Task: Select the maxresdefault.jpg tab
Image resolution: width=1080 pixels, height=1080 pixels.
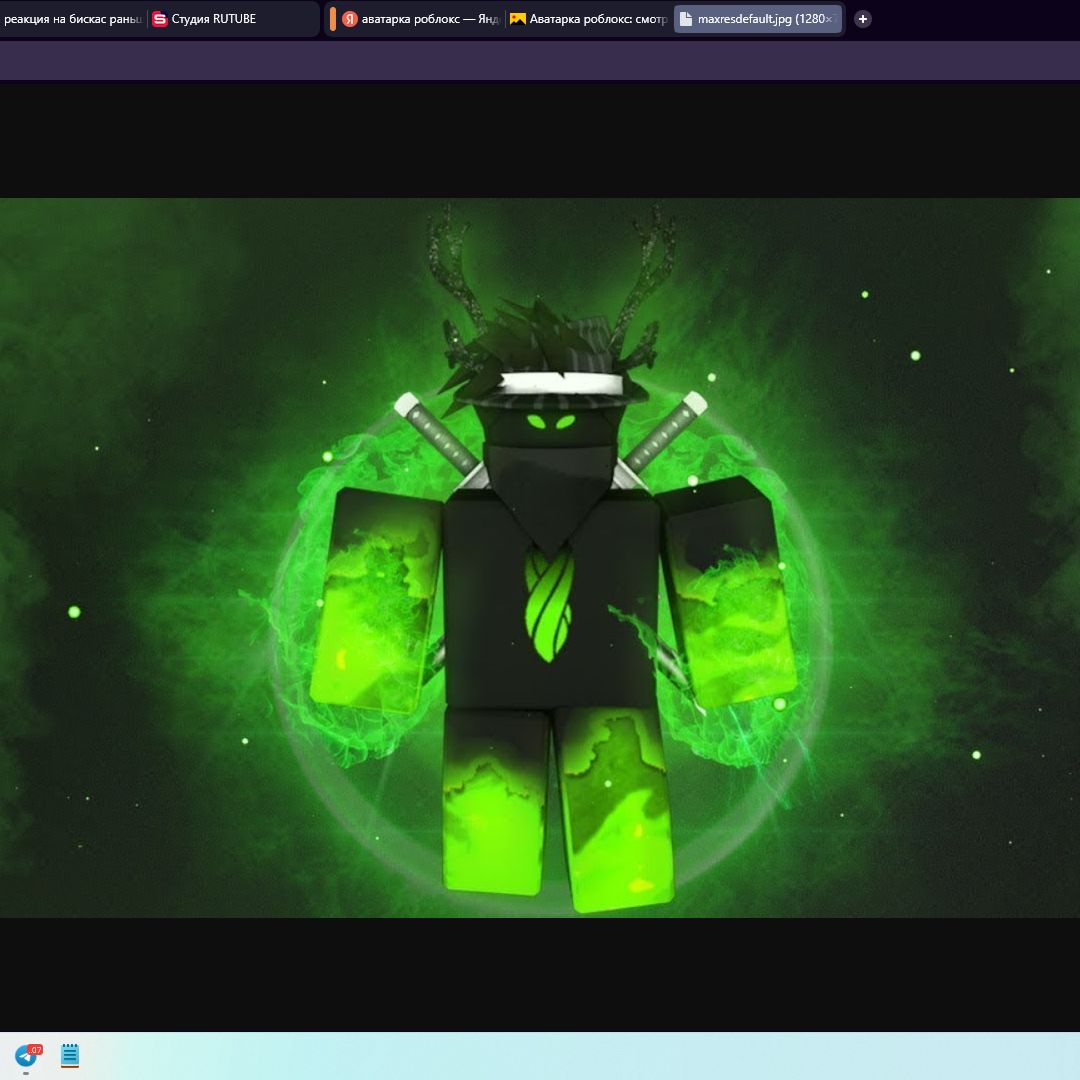Action: click(758, 19)
